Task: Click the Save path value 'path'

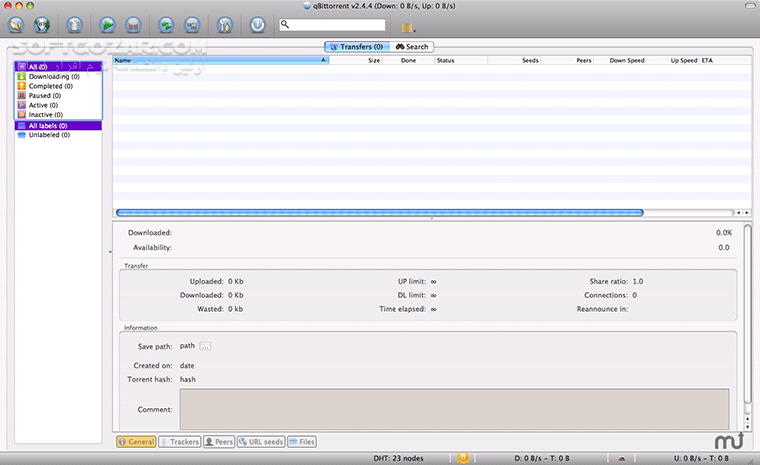Action: (187, 346)
